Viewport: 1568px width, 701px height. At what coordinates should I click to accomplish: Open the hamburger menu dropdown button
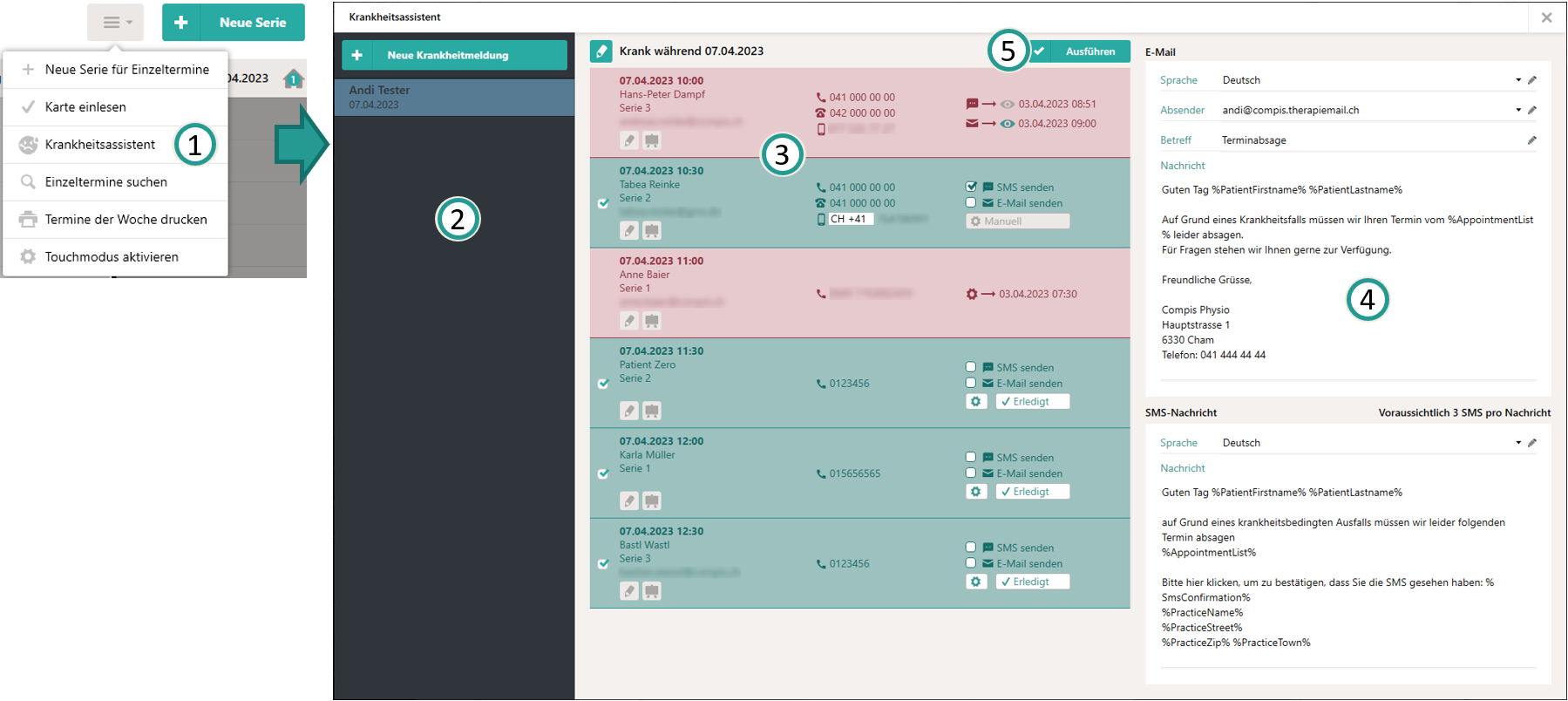click(116, 23)
